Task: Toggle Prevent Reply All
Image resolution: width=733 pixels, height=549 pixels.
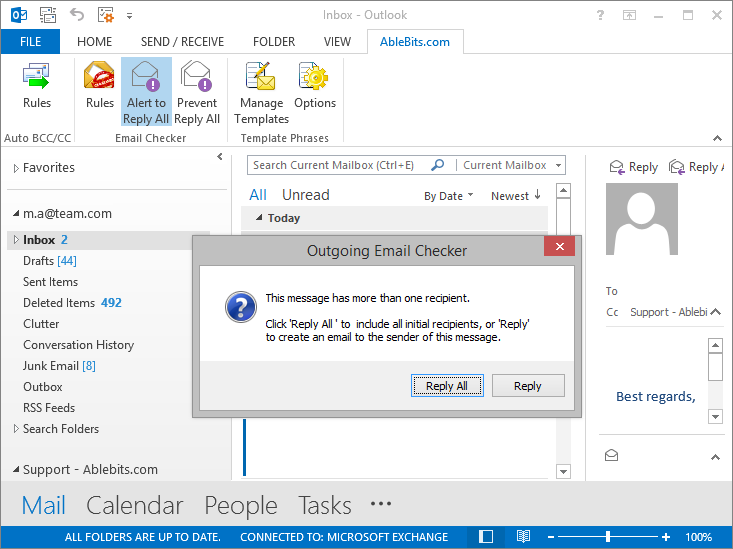Action: [197, 92]
